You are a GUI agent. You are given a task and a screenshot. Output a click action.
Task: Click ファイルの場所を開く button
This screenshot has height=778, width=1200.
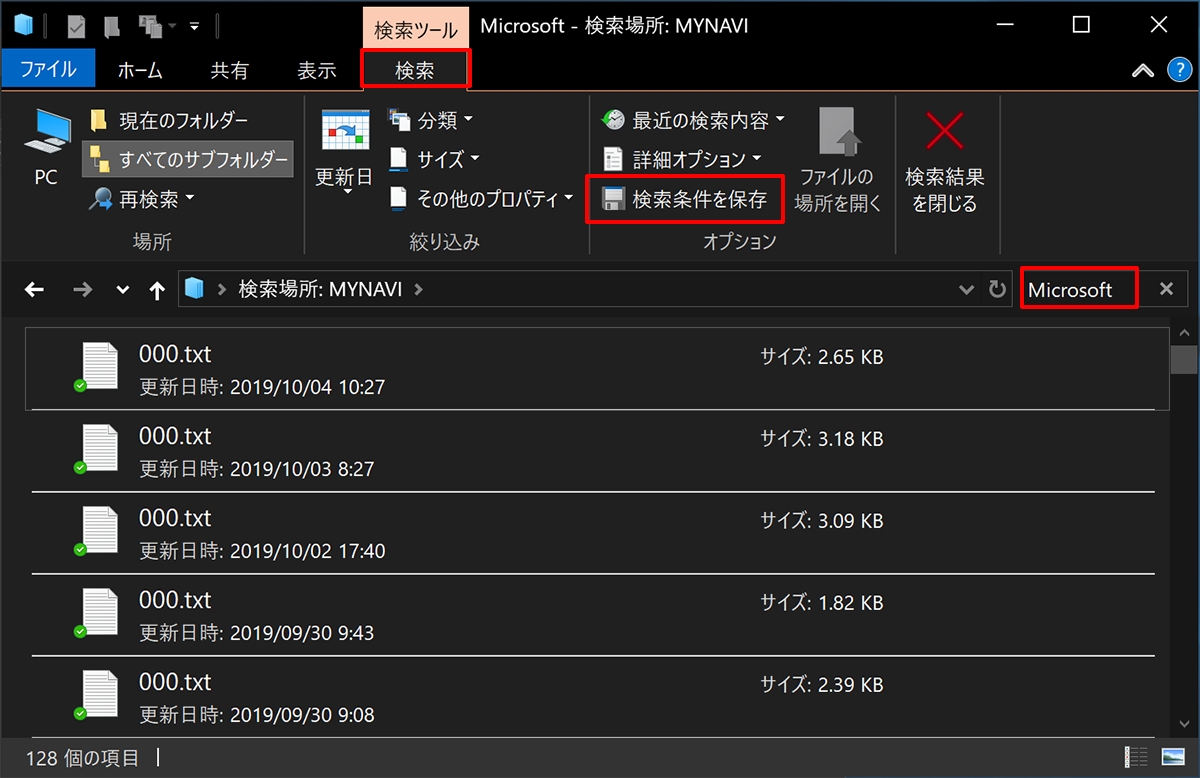(838, 160)
